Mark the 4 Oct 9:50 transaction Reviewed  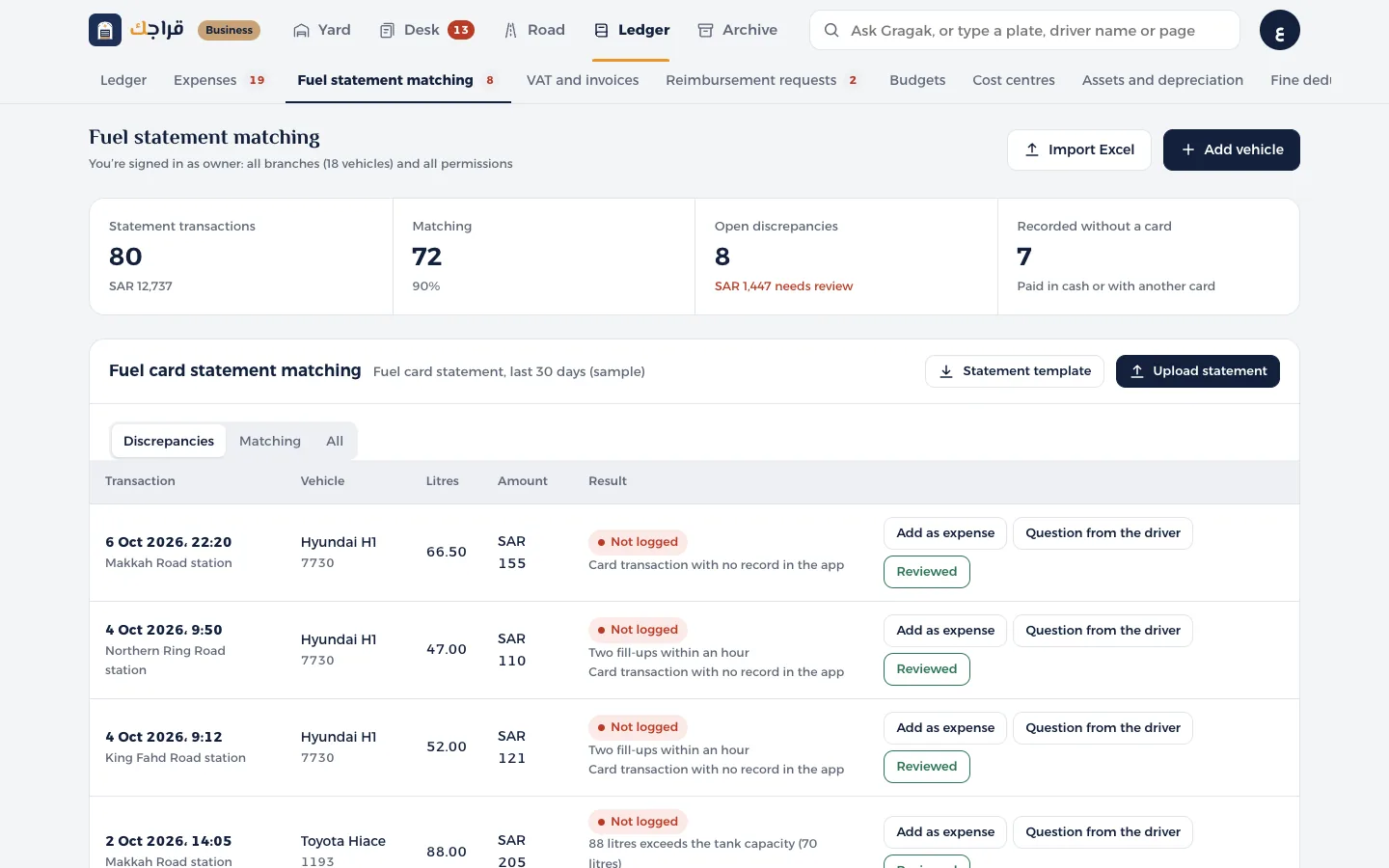pos(927,669)
